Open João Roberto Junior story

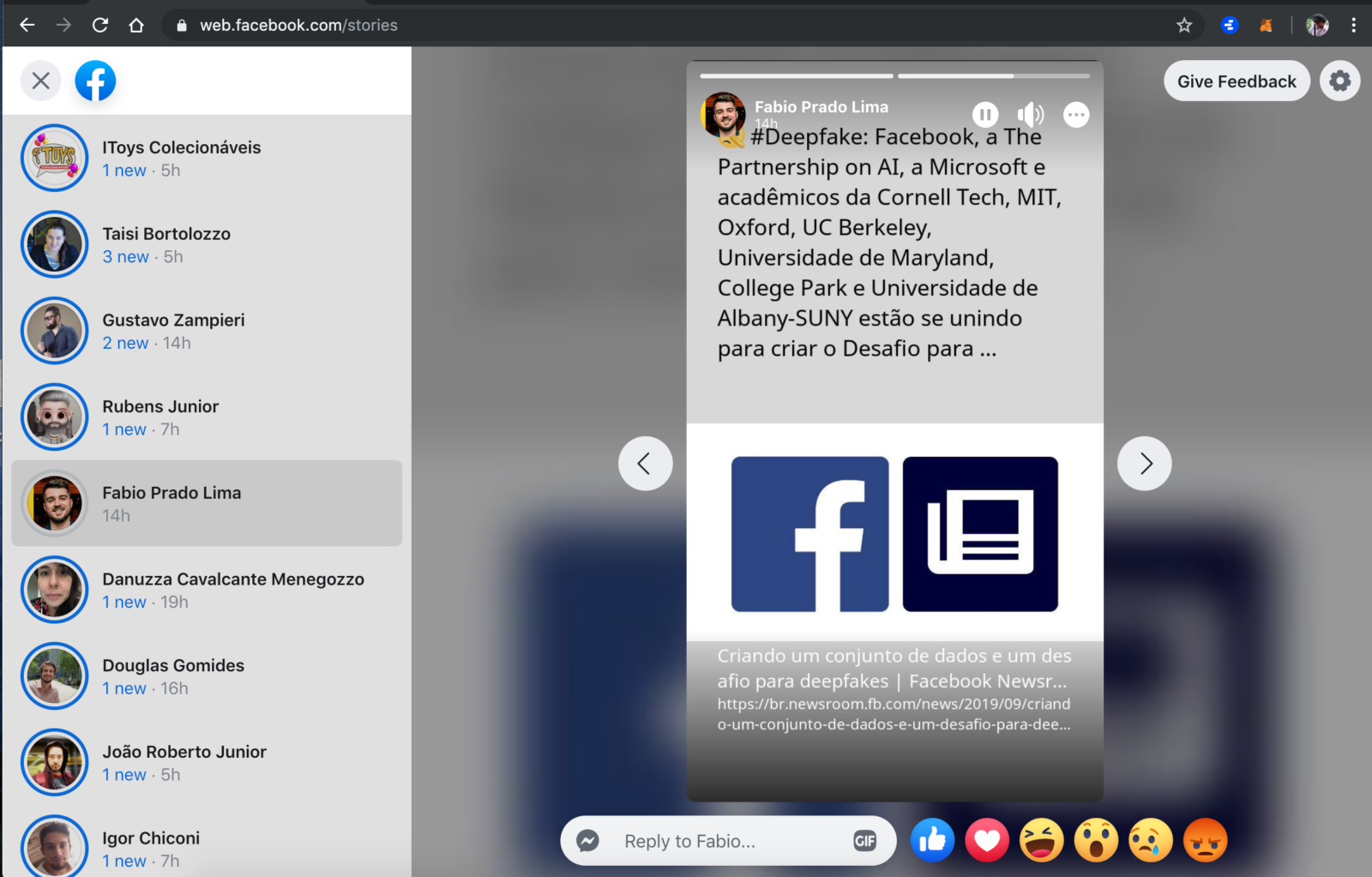click(x=207, y=763)
